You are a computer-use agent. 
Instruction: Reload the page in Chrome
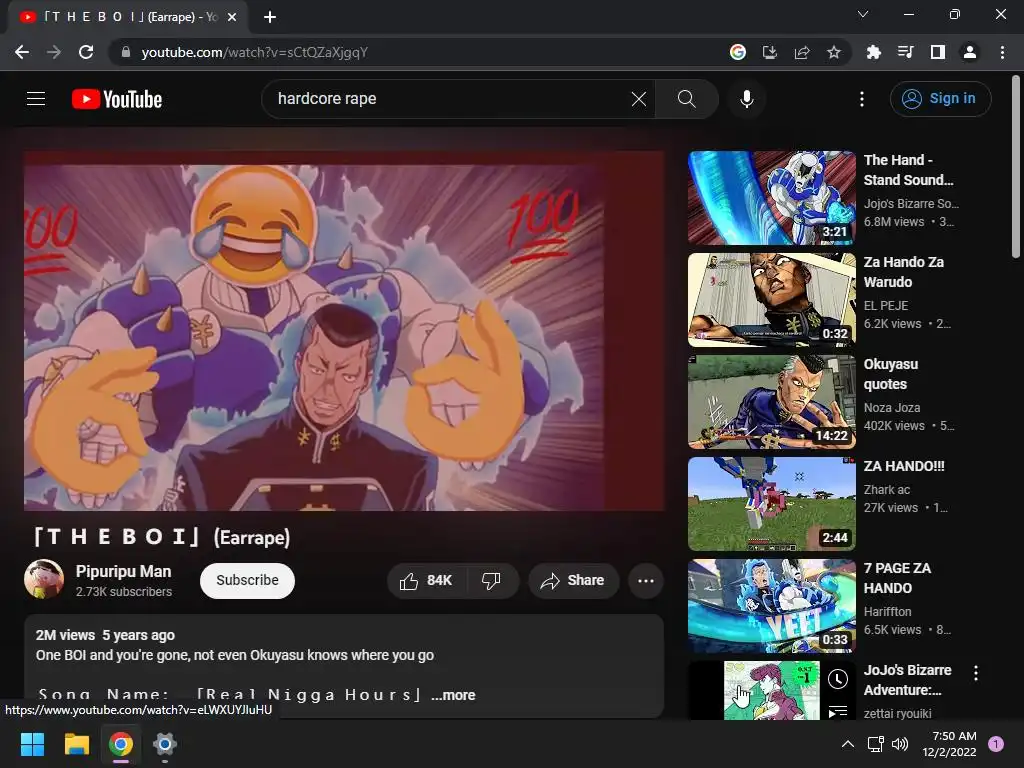[86, 52]
